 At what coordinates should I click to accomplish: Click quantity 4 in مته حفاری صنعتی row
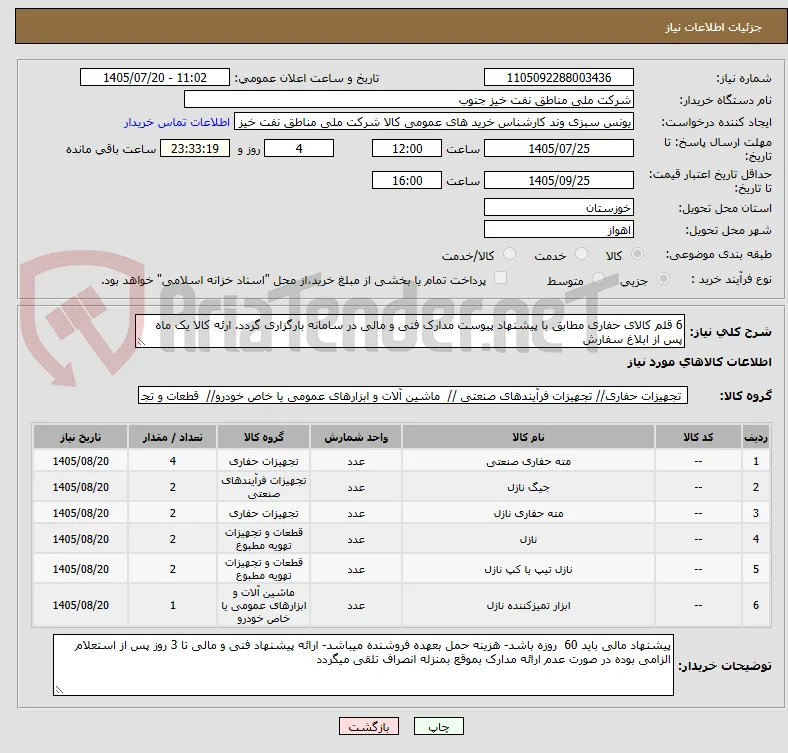[x=172, y=461]
